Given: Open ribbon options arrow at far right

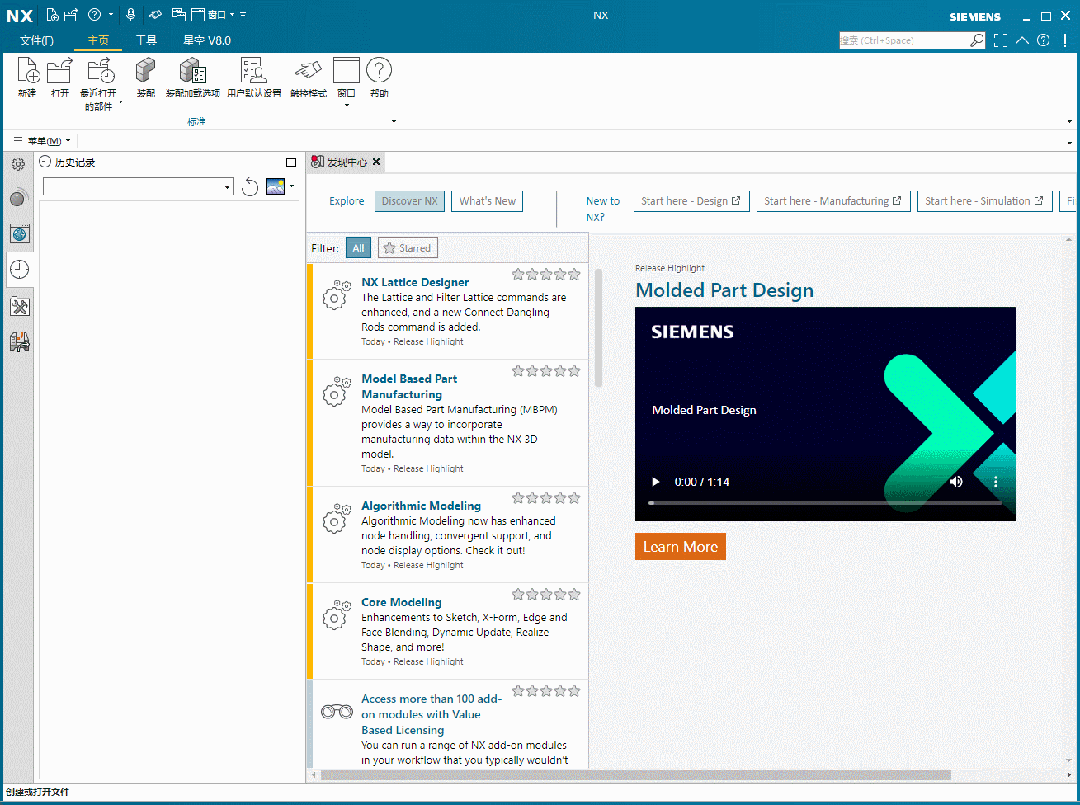Looking at the screenshot, I should pos(1070,121).
